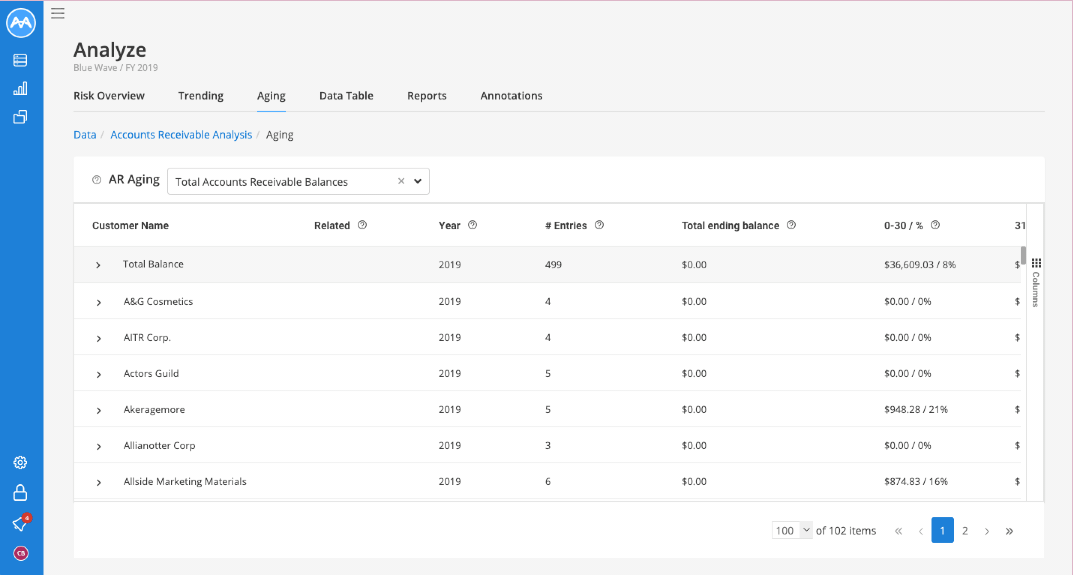Open the announcements megaphone icon

21,524
